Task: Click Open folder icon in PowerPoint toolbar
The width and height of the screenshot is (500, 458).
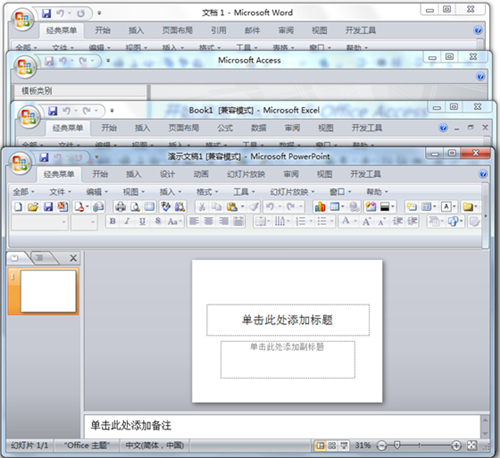Action: pyautogui.click(x=33, y=207)
